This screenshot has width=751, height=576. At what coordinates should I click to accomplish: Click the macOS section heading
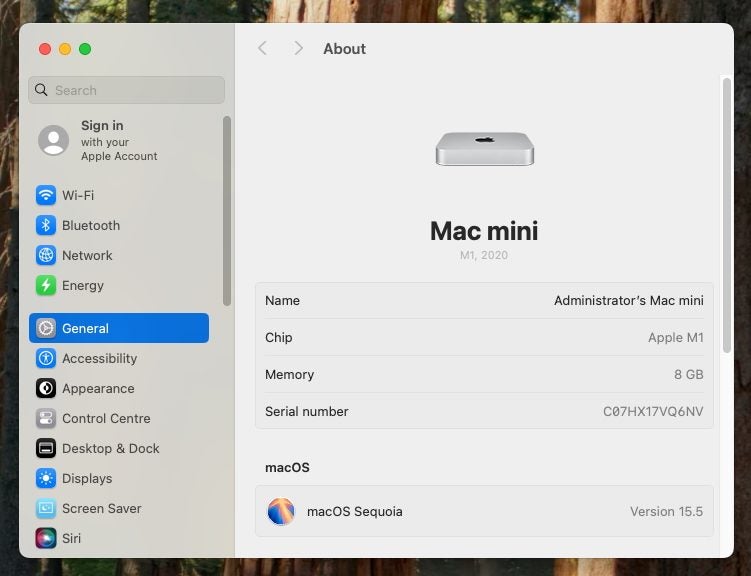click(x=287, y=467)
